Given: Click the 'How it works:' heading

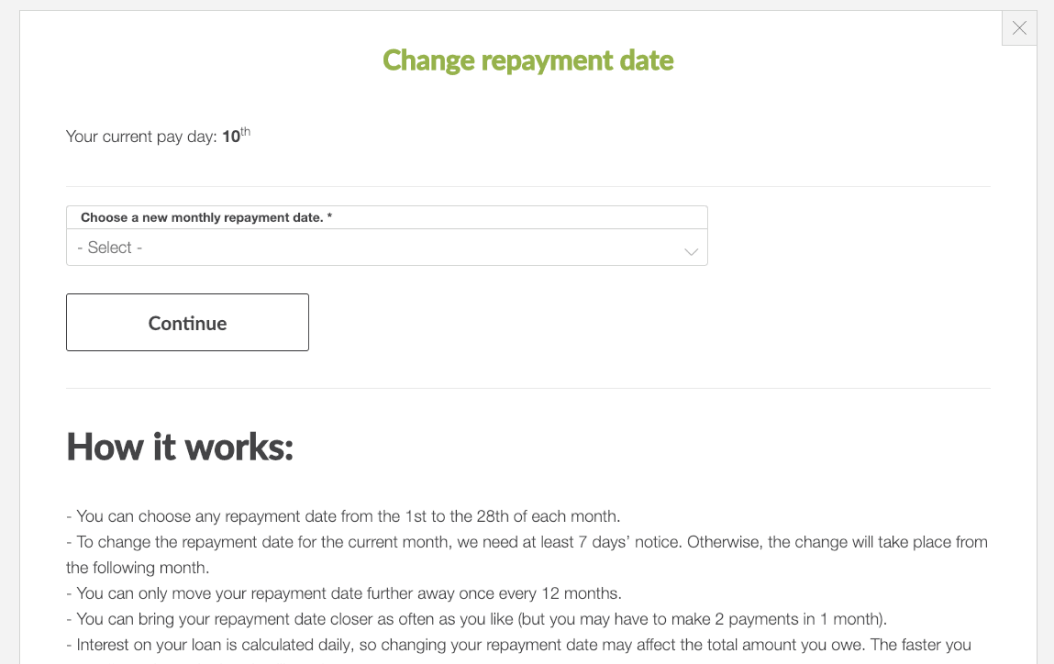Looking at the screenshot, I should (x=180, y=447).
